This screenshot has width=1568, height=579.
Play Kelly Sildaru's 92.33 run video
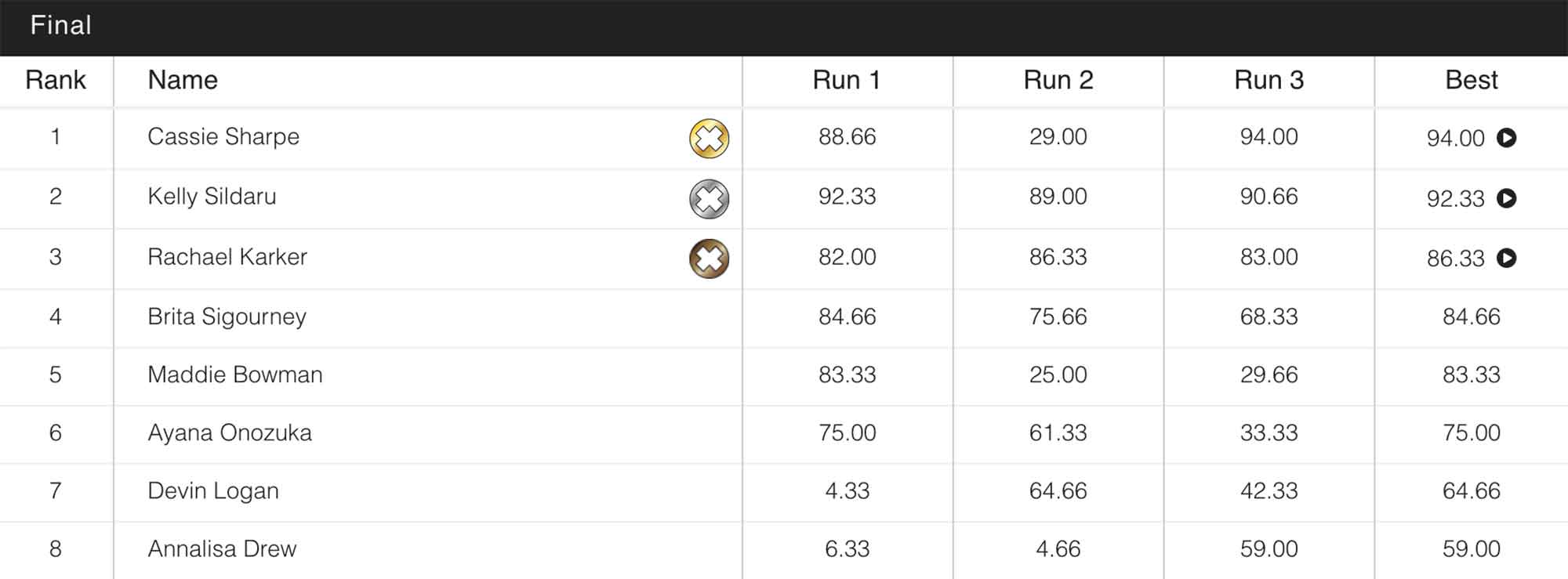pos(1506,198)
